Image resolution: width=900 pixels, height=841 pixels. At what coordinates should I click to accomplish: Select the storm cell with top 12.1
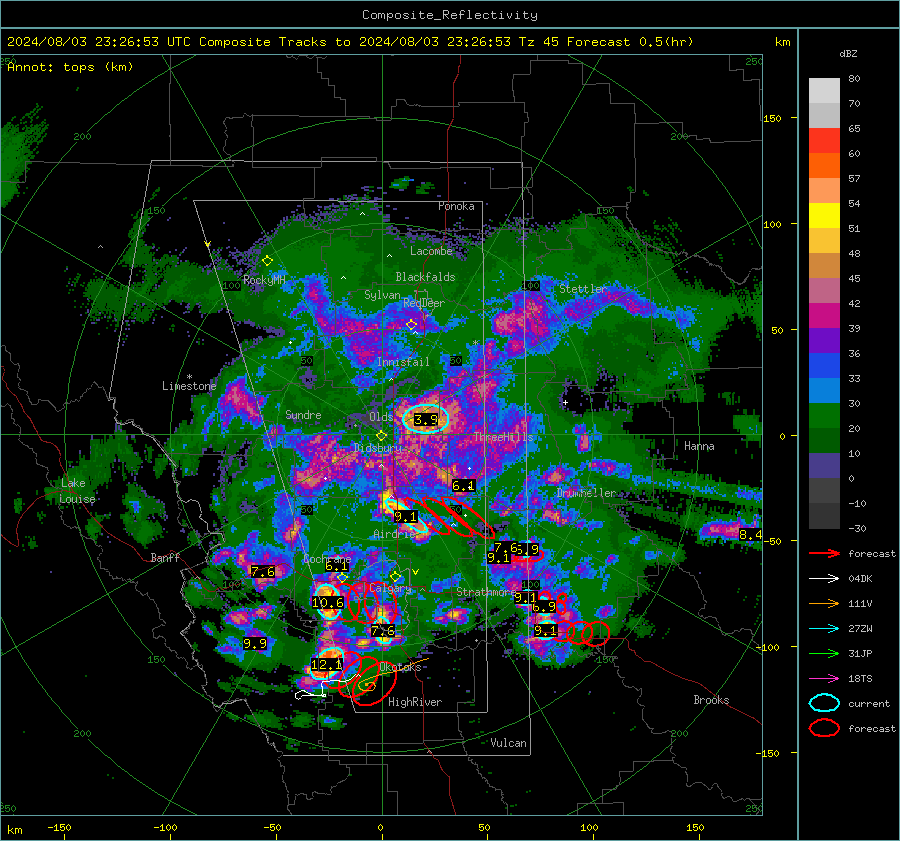coord(327,664)
